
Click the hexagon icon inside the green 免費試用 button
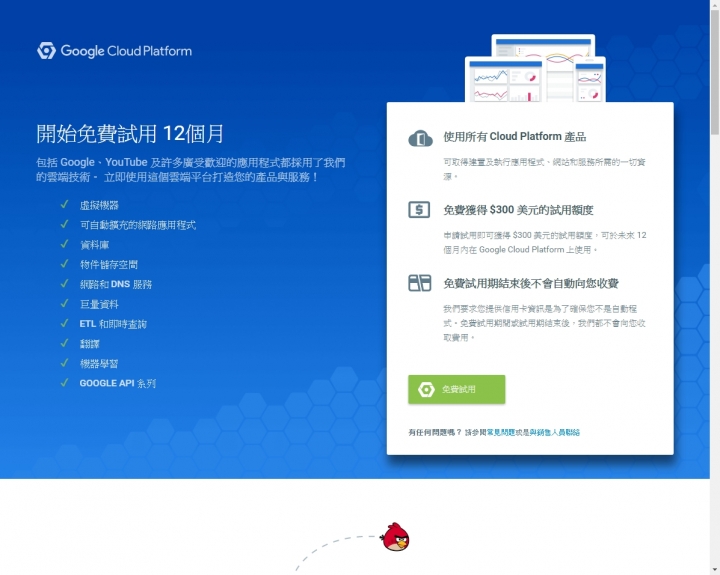426,389
